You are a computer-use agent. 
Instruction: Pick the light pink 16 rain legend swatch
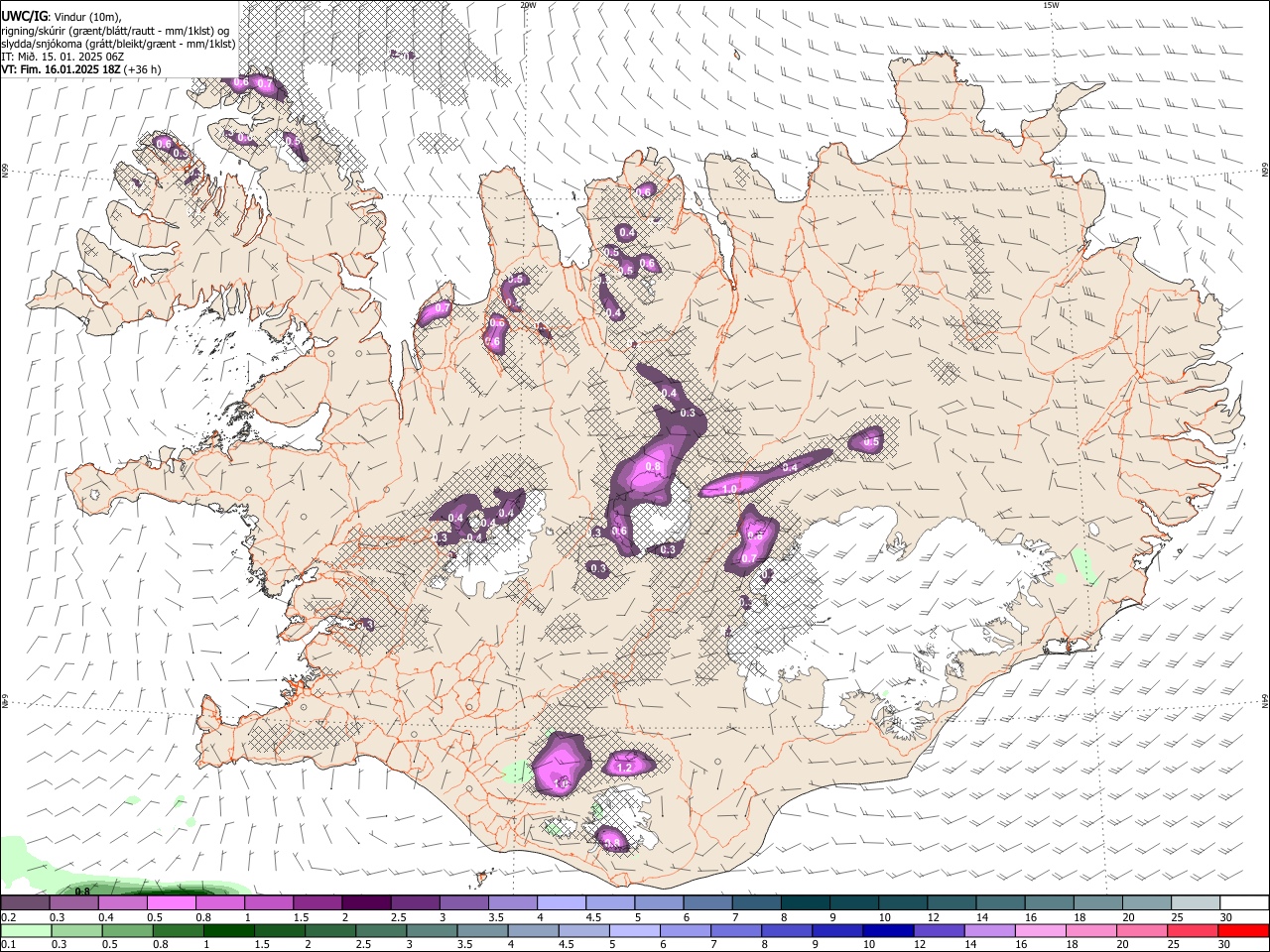1040,931
